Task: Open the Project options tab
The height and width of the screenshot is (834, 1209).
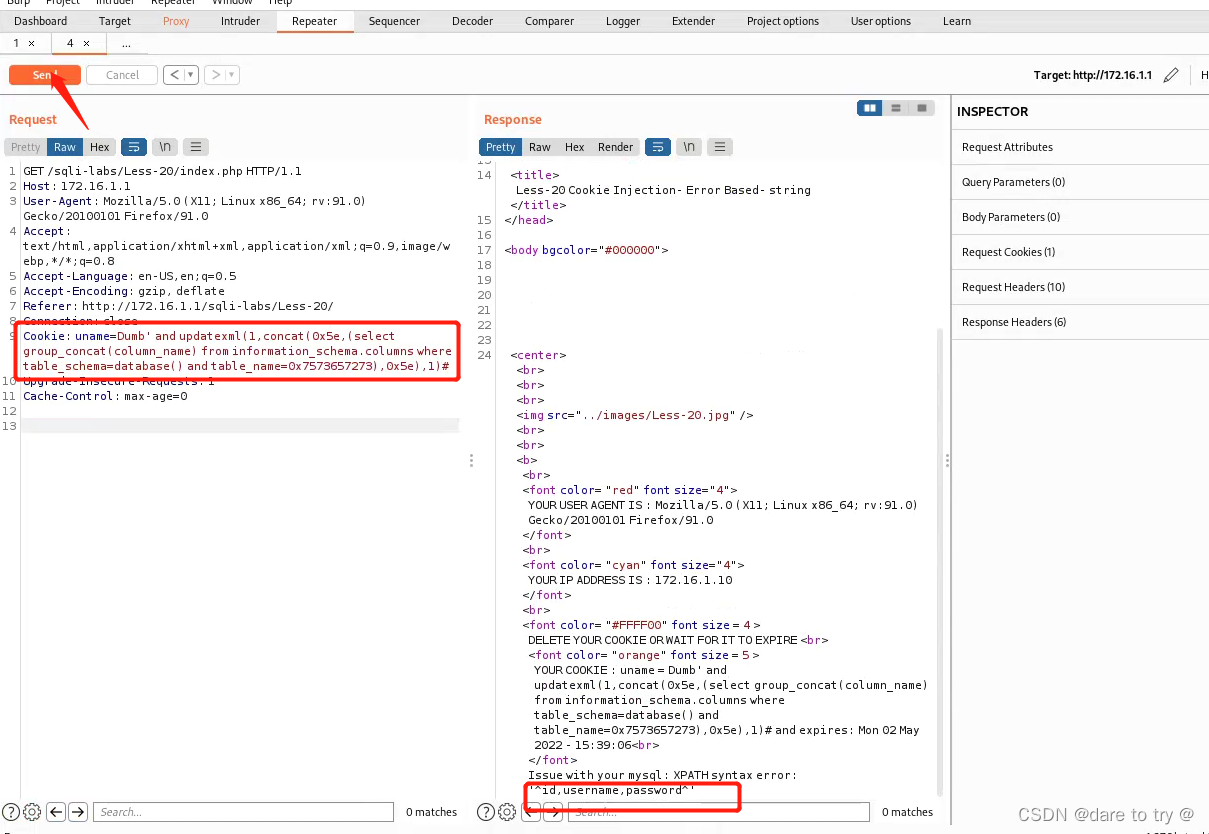Action: click(783, 21)
